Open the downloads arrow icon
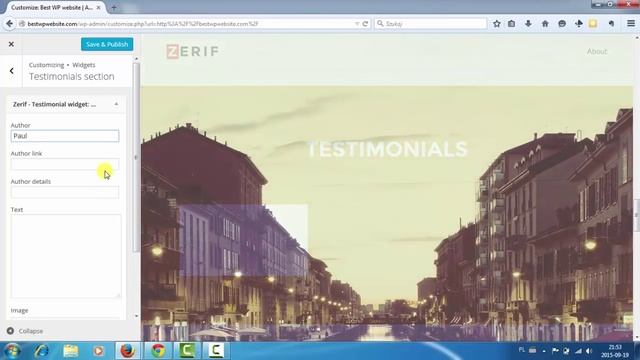Screen dimensions: 640x360 click(x=528, y=24)
